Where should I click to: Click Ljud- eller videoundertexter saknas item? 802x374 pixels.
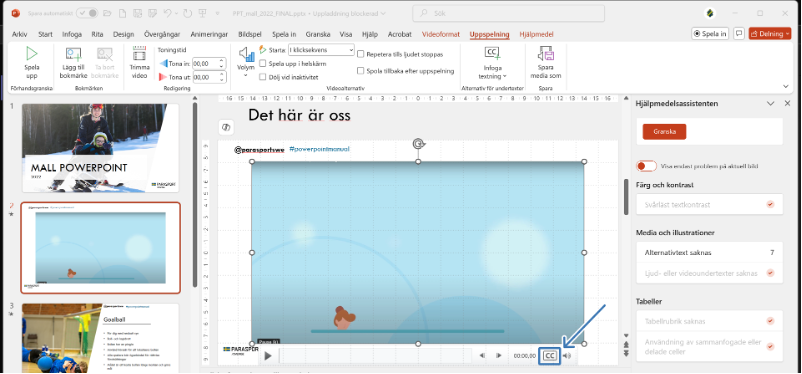(x=710, y=273)
